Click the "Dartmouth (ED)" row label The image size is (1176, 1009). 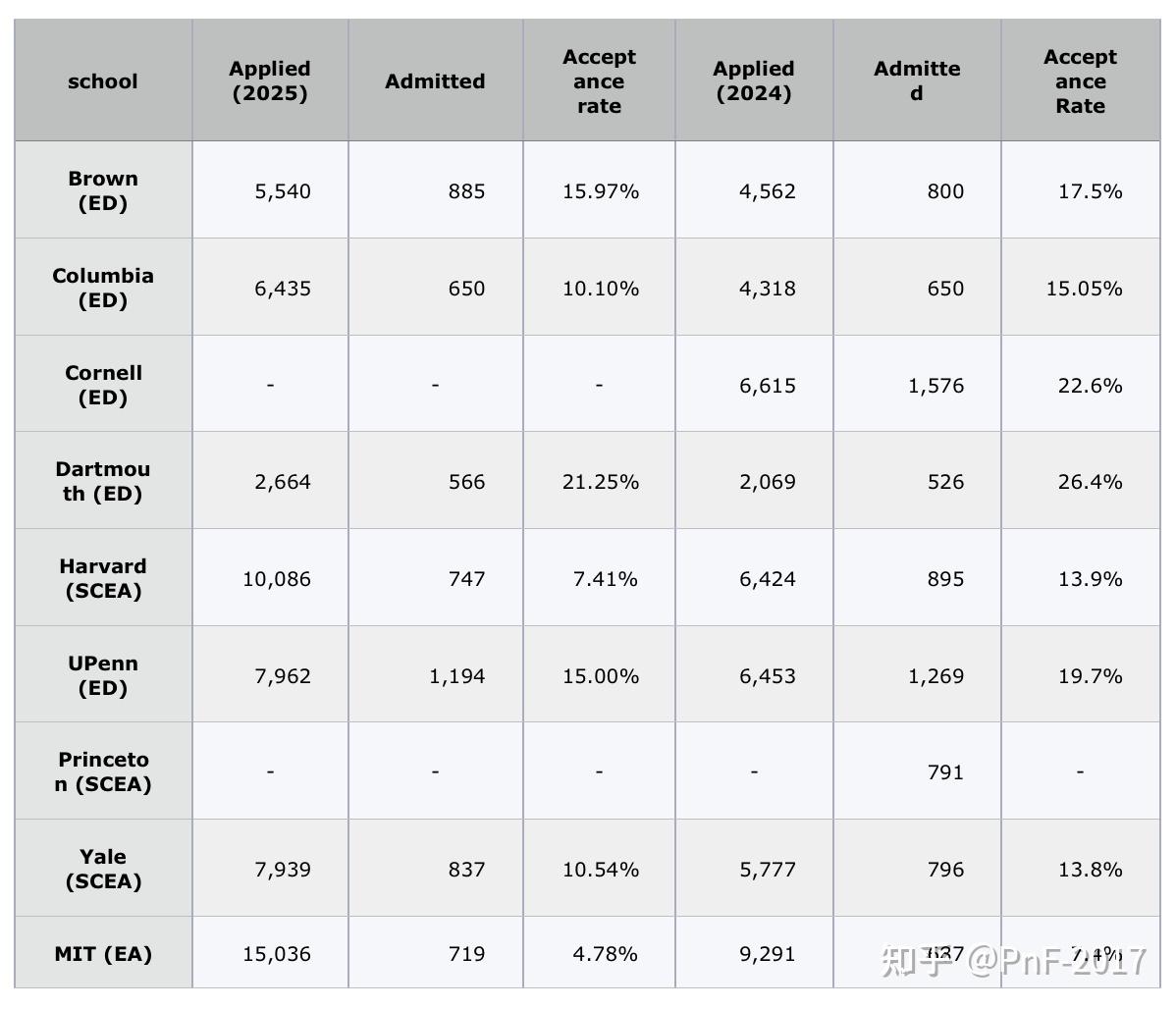pyautogui.click(x=103, y=481)
